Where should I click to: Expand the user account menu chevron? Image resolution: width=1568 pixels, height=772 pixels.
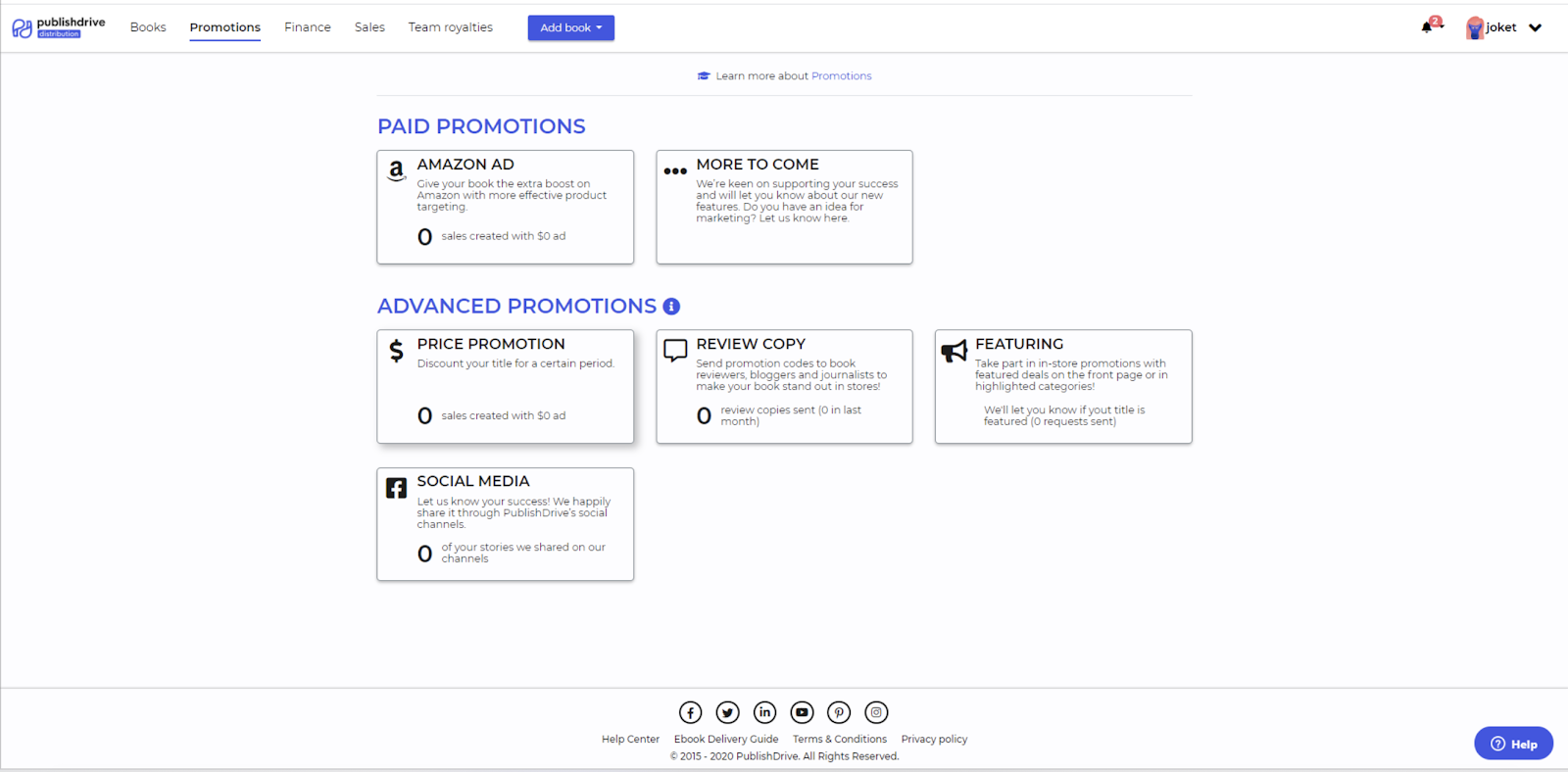pos(1535,27)
